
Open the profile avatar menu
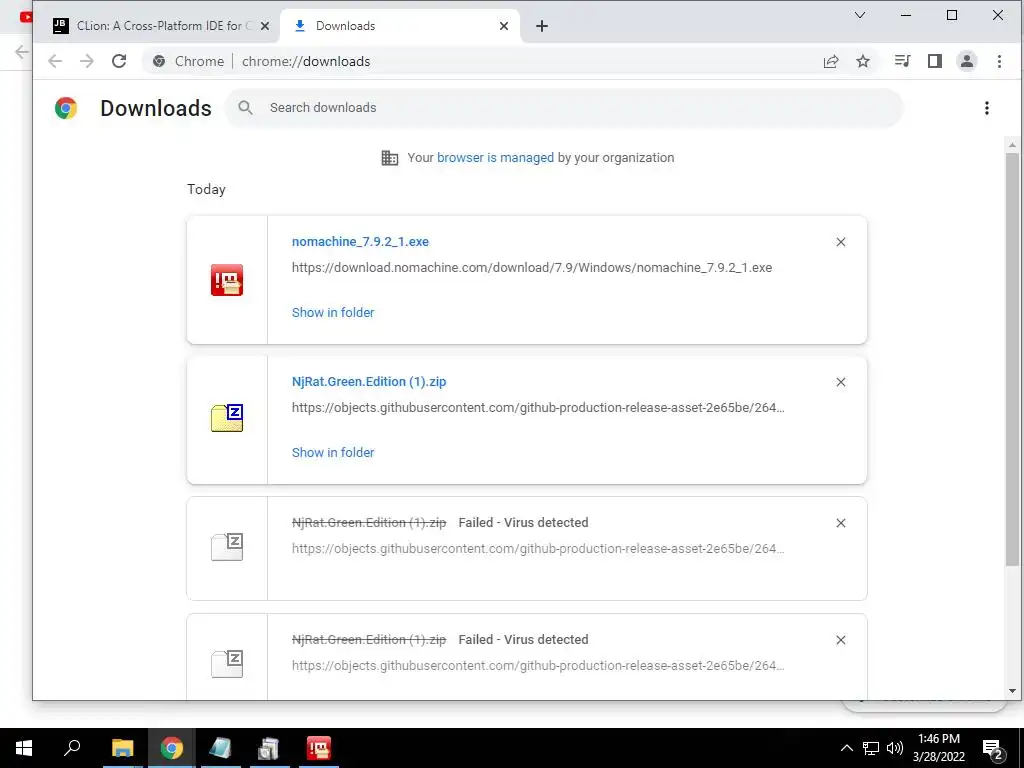coord(967,61)
